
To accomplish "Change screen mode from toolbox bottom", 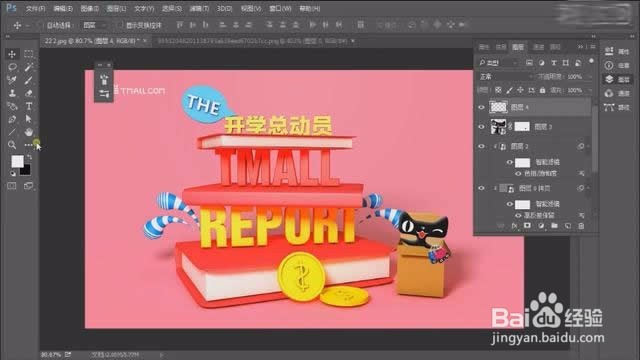I will point(28,186).
